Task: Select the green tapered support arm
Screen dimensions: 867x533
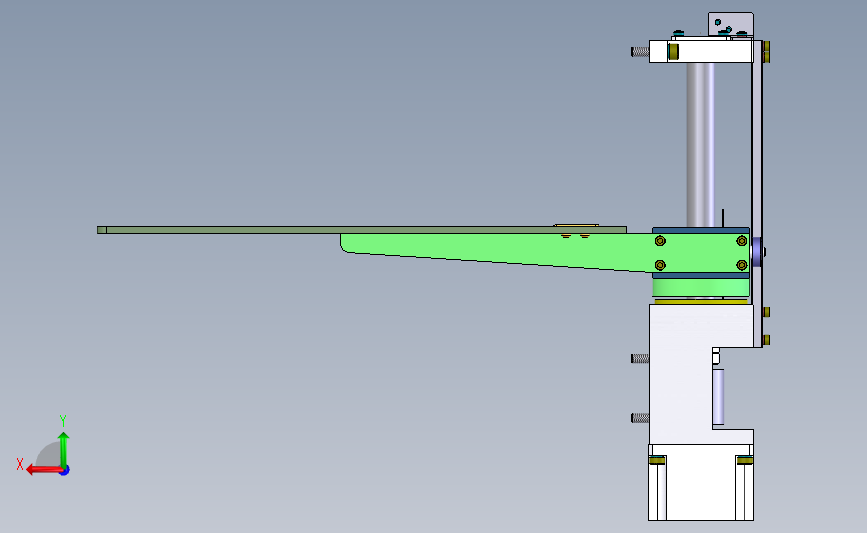Action: click(x=498, y=249)
